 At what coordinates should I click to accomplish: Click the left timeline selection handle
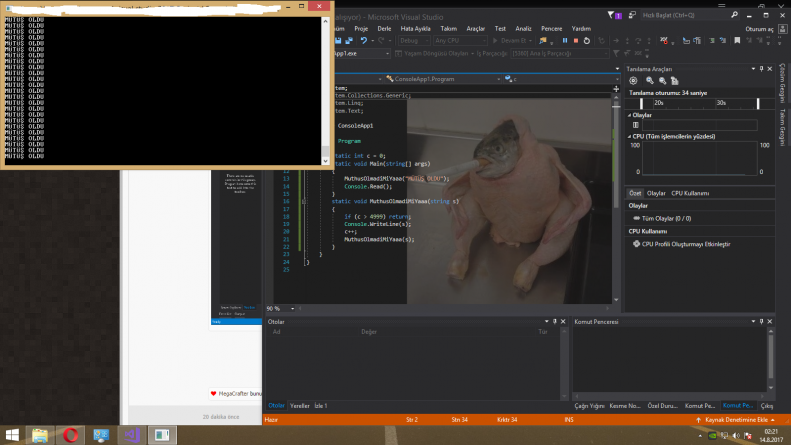tap(641, 103)
